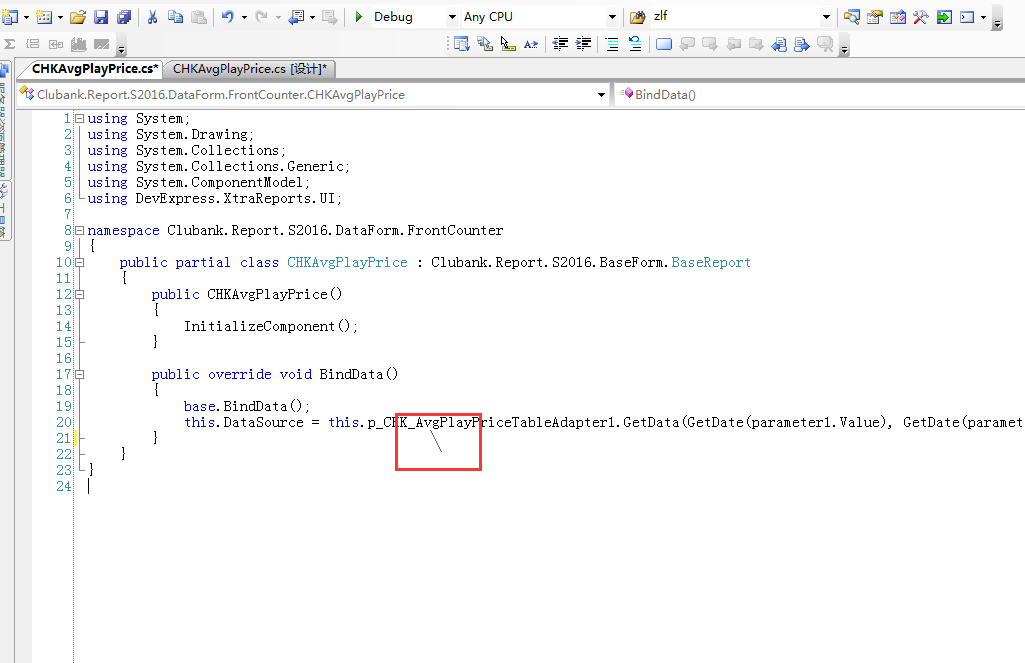Open the Solution Explorer icon
Image resolution: width=1025 pixels, height=663 pixels.
tap(851, 17)
